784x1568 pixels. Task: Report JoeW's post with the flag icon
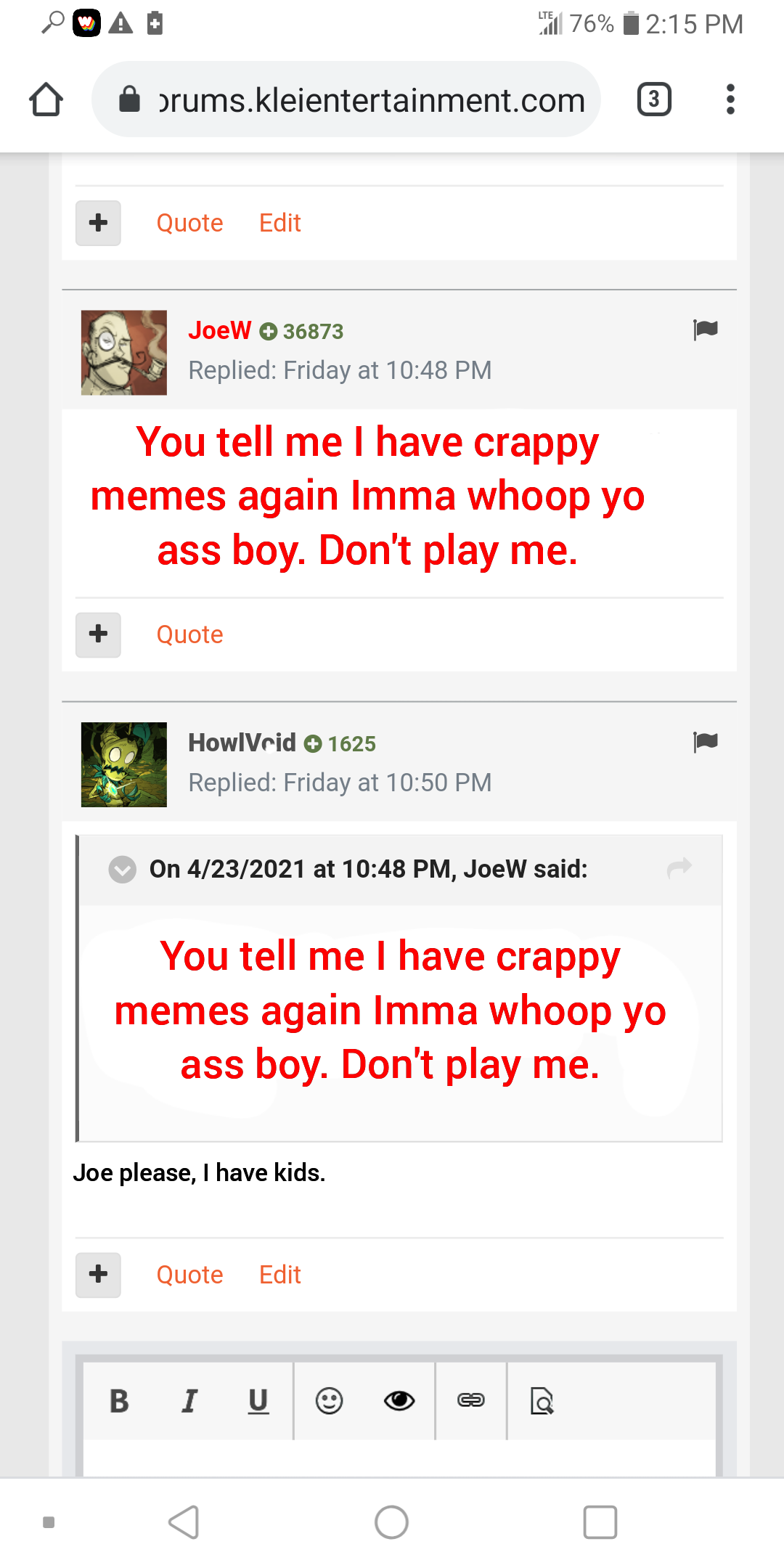pyautogui.click(x=706, y=330)
